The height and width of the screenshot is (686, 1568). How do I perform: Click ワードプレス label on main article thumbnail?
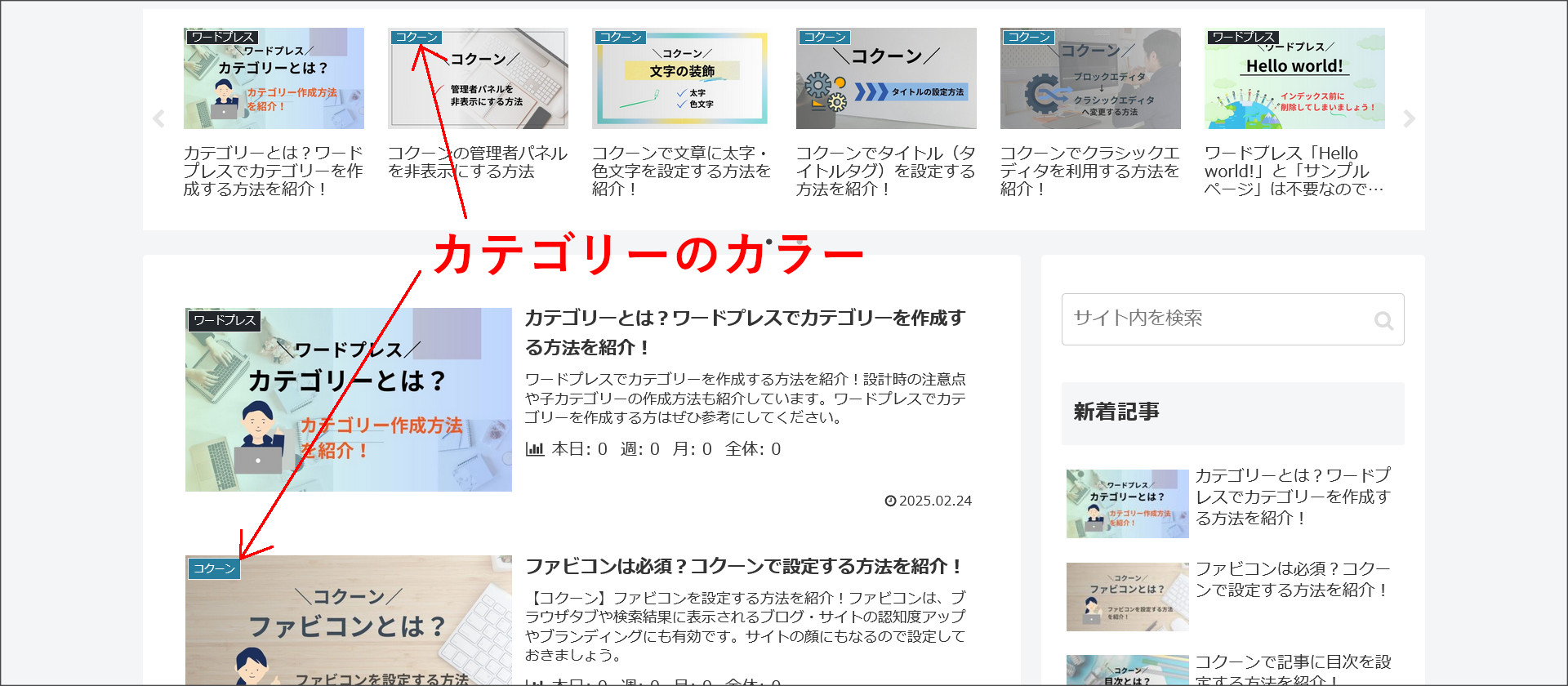(x=225, y=320)
